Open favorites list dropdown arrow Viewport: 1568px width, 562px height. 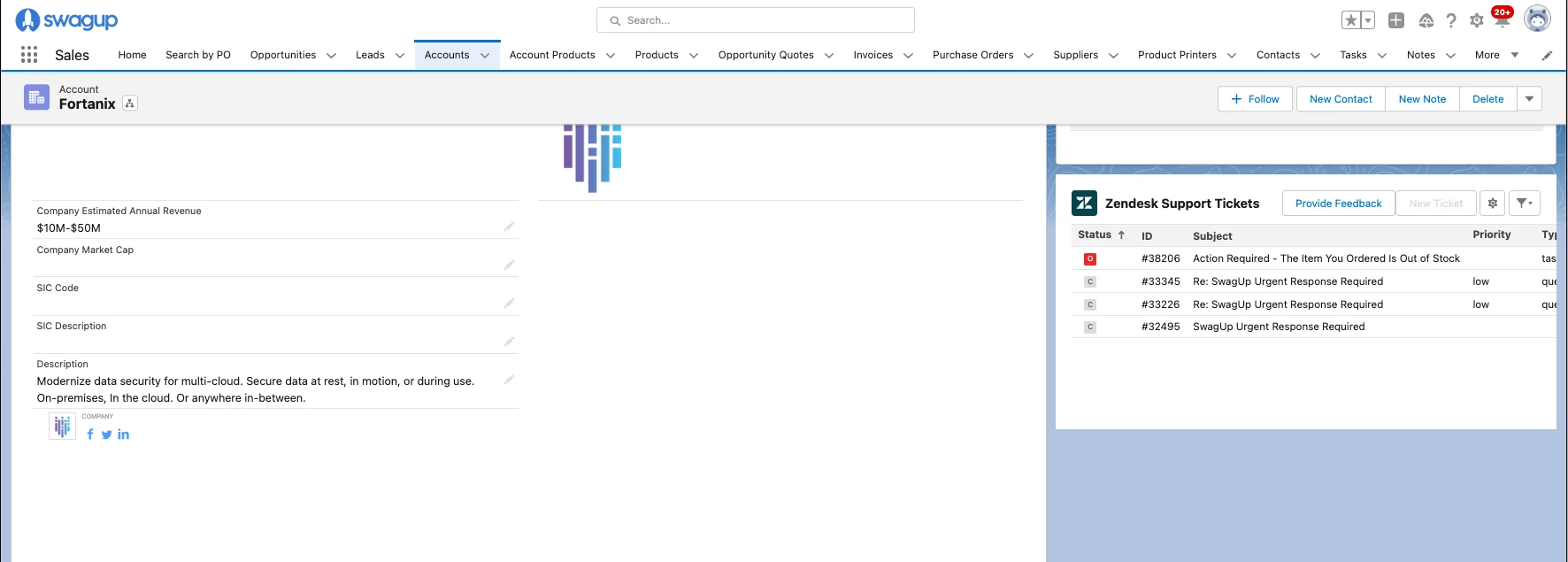(1368, 20)
